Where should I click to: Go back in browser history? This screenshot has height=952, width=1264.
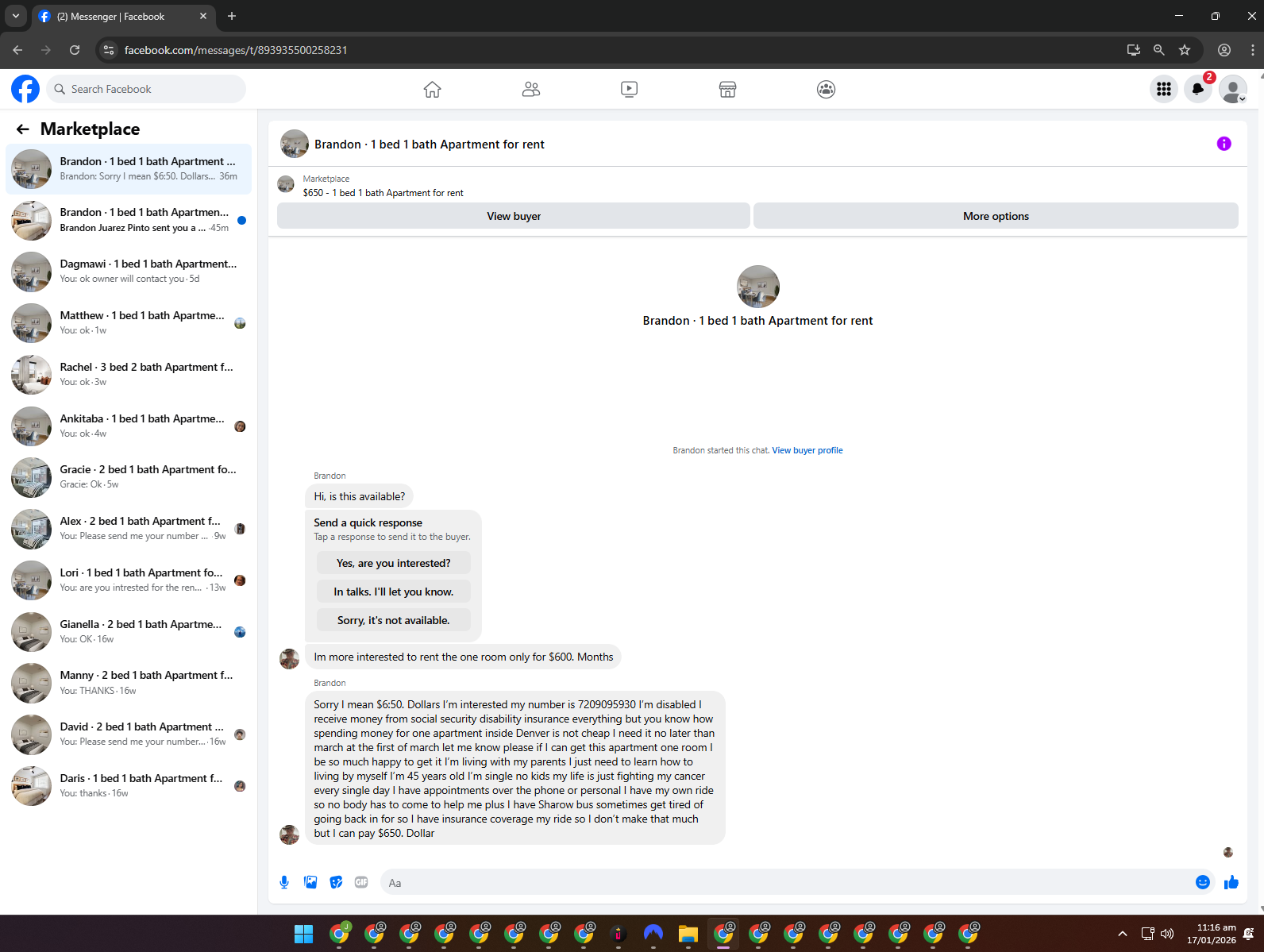[x=17, y=50]
